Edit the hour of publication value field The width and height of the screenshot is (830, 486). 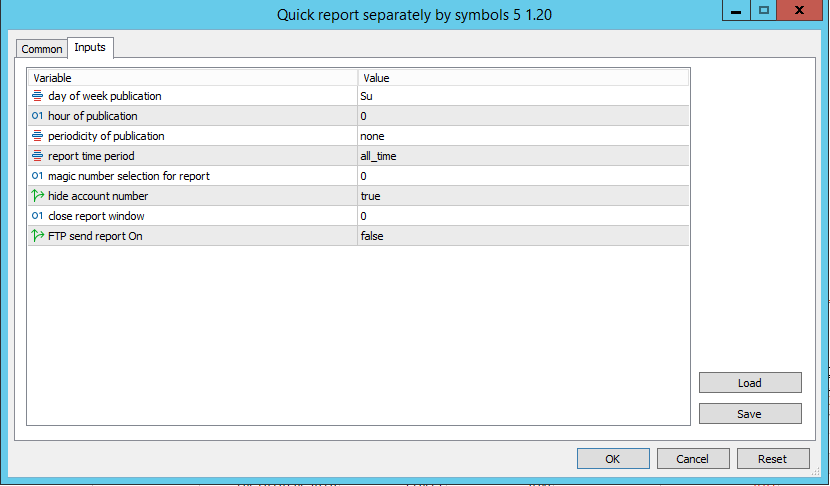point(522,116)
